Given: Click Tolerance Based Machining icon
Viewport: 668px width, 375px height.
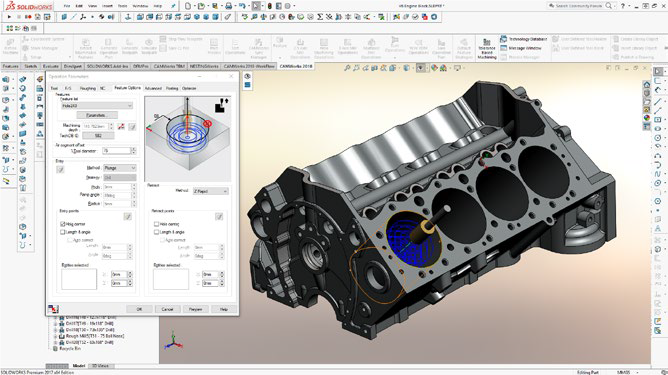Looking at the screenshot, I should click(x=487, y=48).
